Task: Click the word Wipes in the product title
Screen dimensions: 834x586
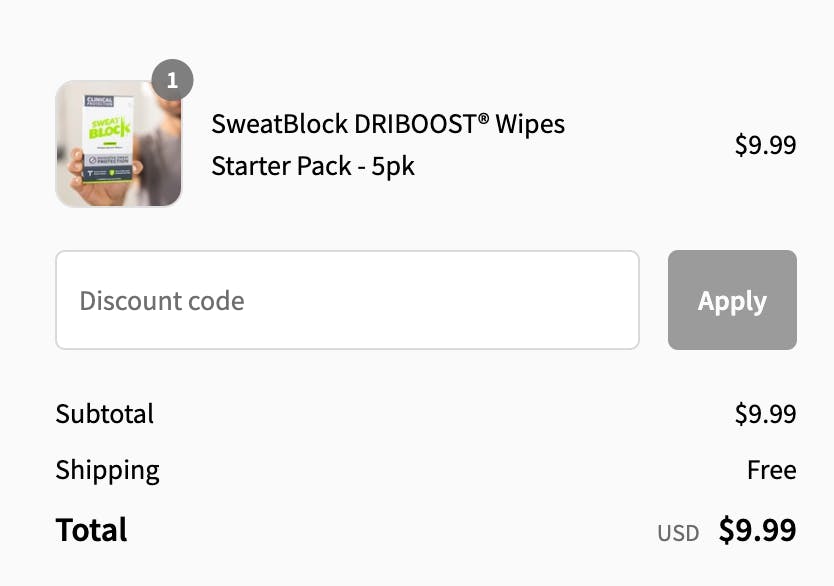Action: (532, 124)
